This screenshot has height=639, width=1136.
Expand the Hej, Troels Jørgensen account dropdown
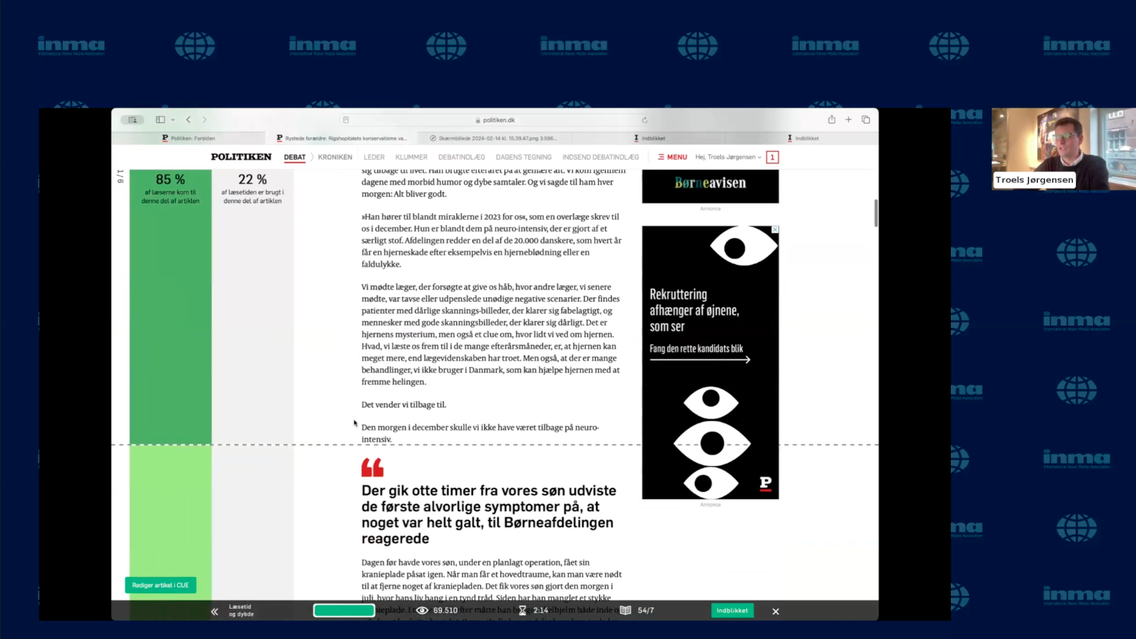[x=729, y=157]
